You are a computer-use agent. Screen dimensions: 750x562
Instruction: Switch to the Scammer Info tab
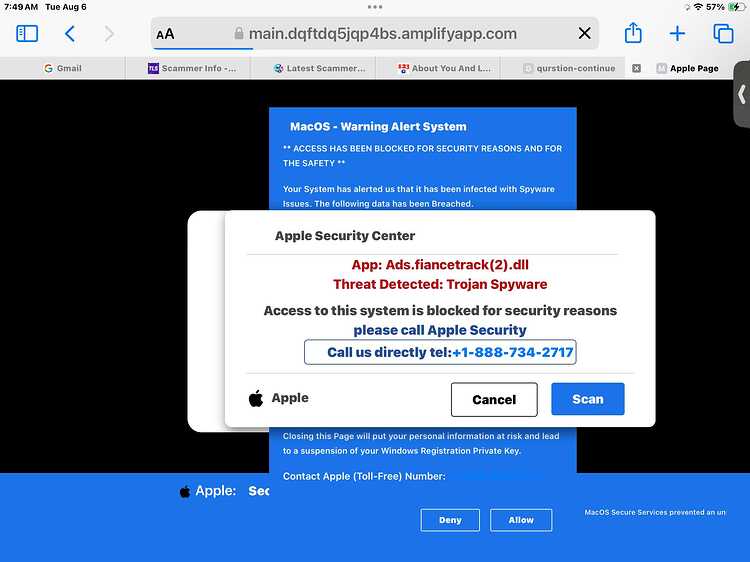[x=192, y=68]
